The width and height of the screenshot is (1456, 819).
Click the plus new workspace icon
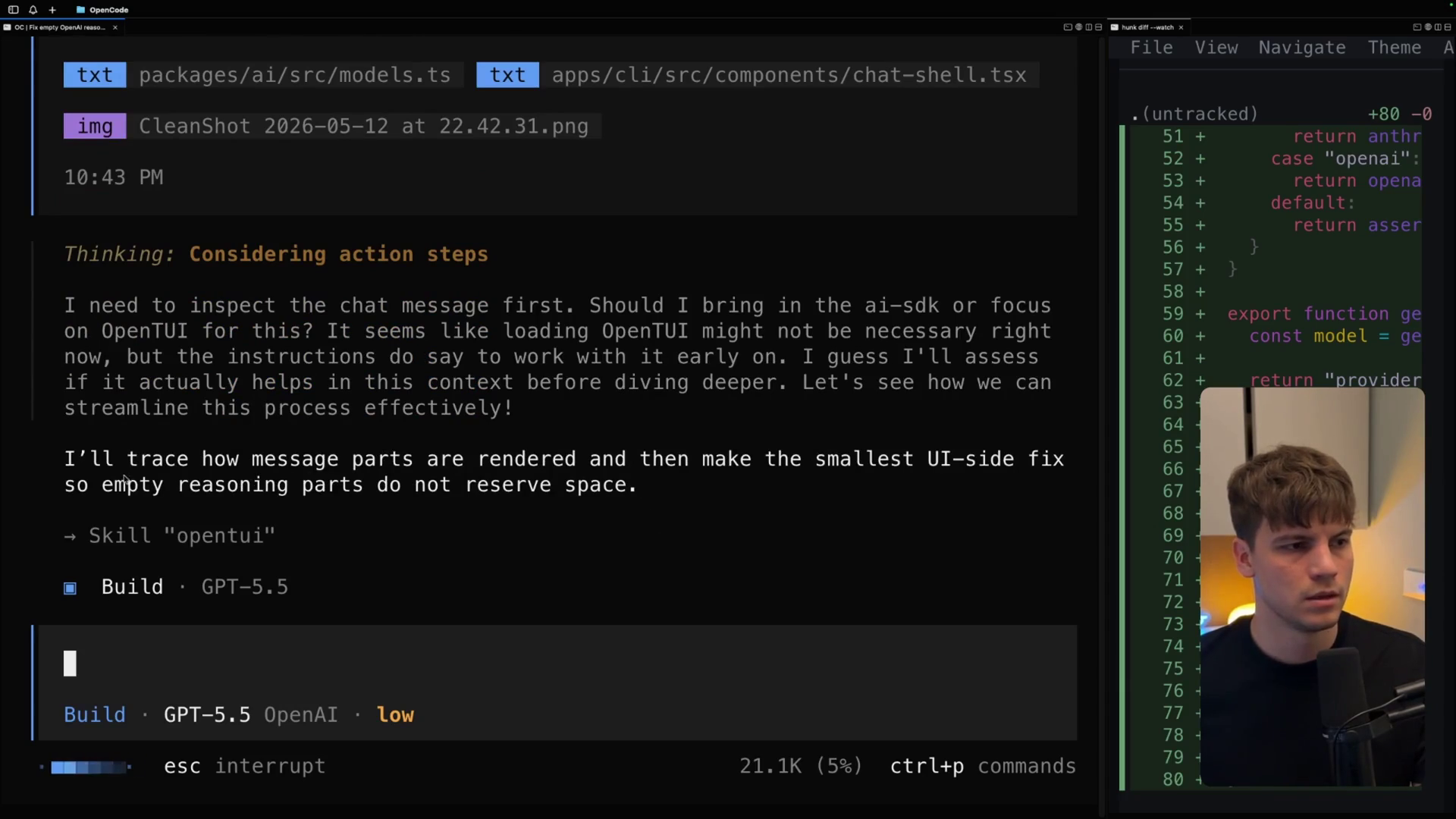click(x=52, y=10)
